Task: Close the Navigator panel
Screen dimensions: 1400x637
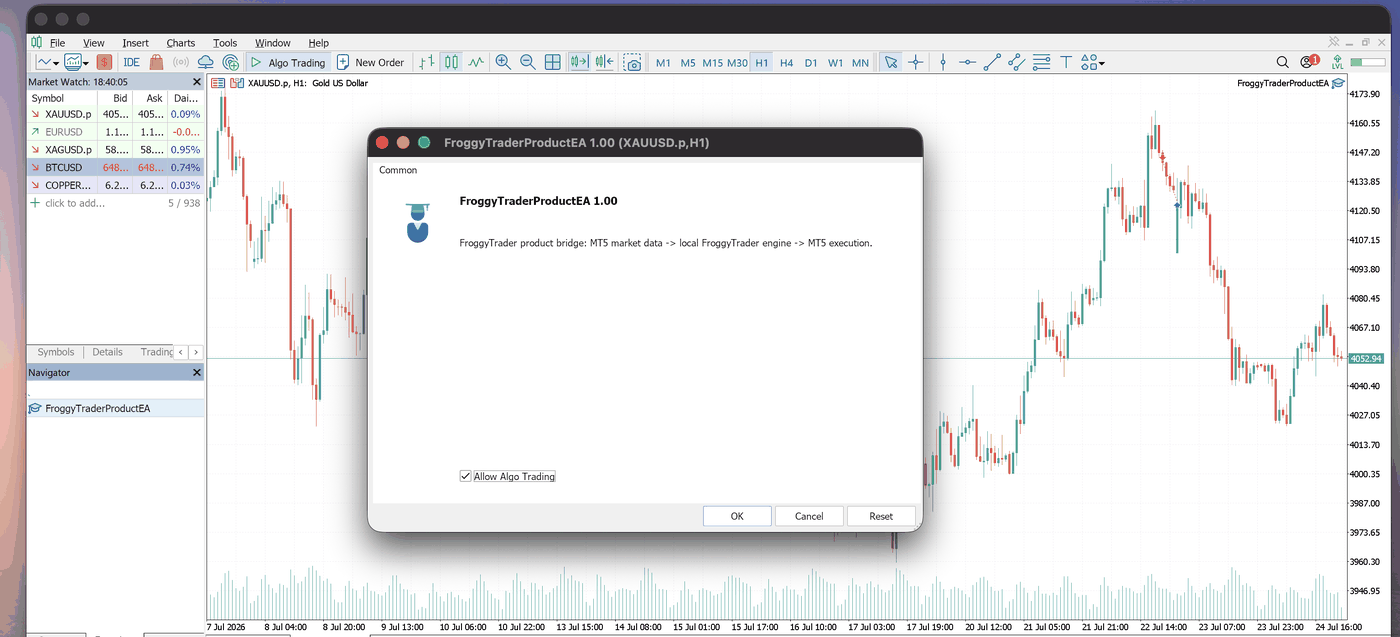Action: [197, 372]
